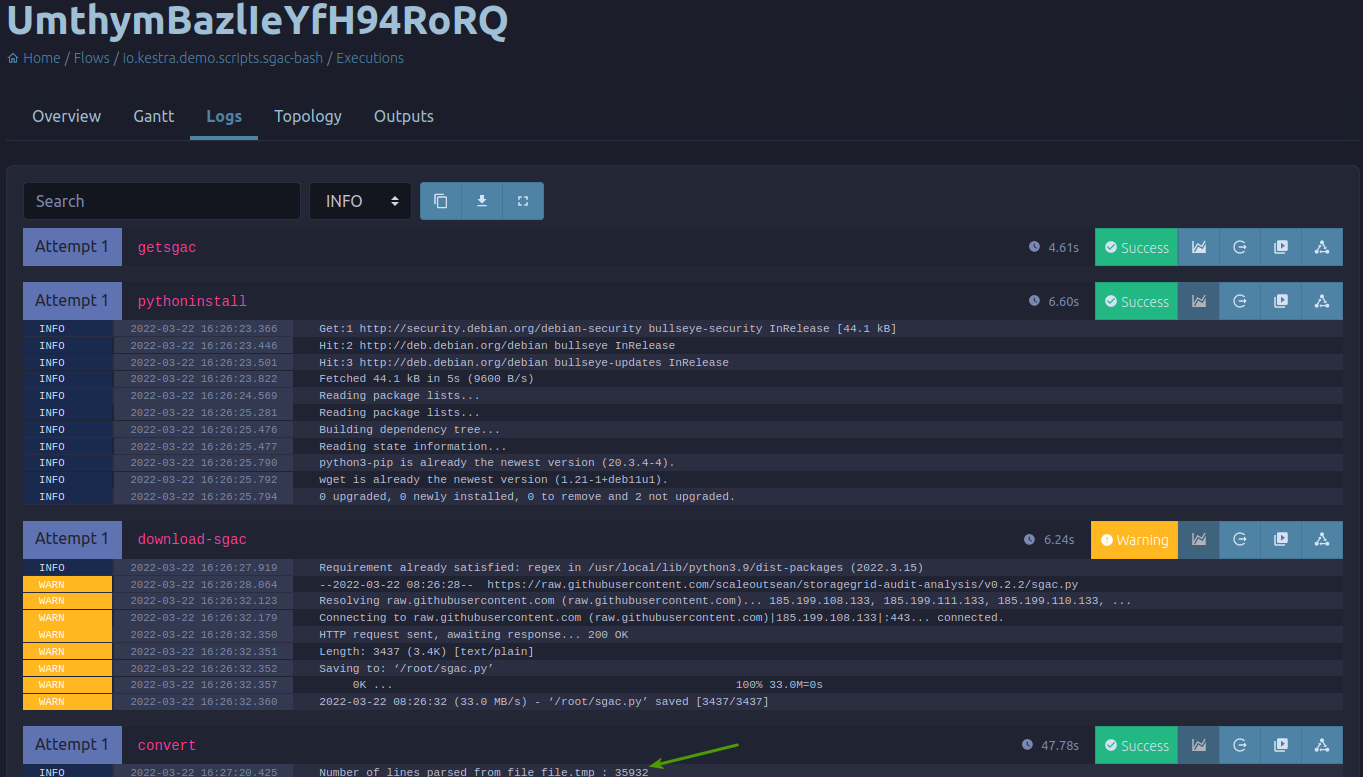Screen dimensions: 1363x777
Task: Show topology icon for convert task
Action: (x=1322, y=745)
